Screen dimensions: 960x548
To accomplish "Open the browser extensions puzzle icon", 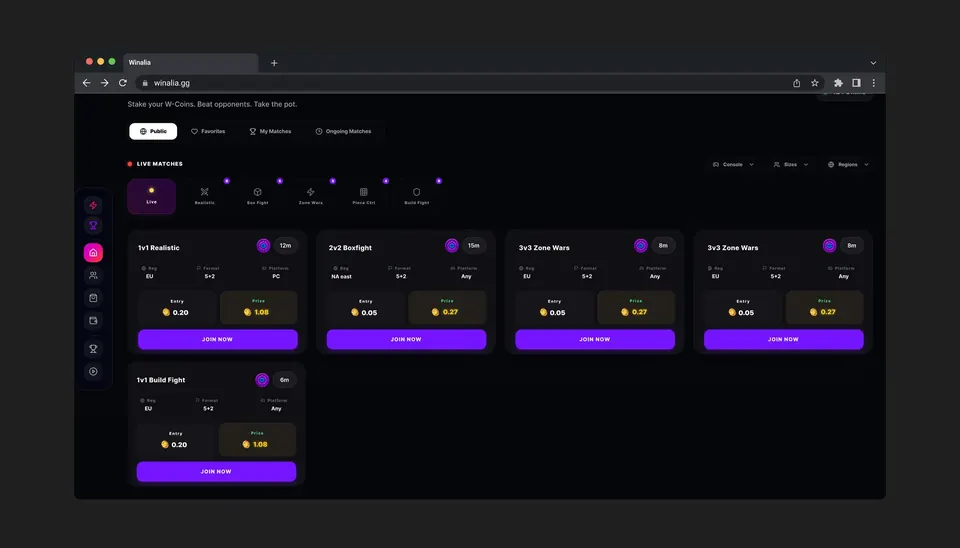I will coord(838,83).
